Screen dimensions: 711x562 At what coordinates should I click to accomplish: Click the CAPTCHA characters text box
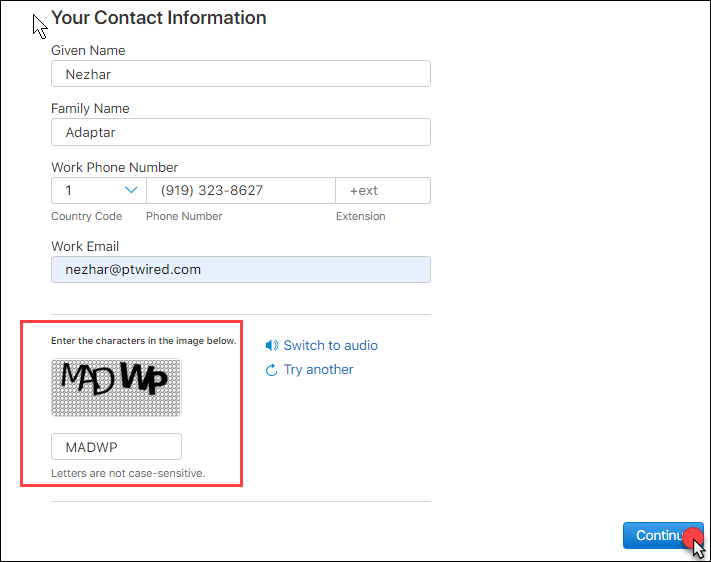(116, 446)
